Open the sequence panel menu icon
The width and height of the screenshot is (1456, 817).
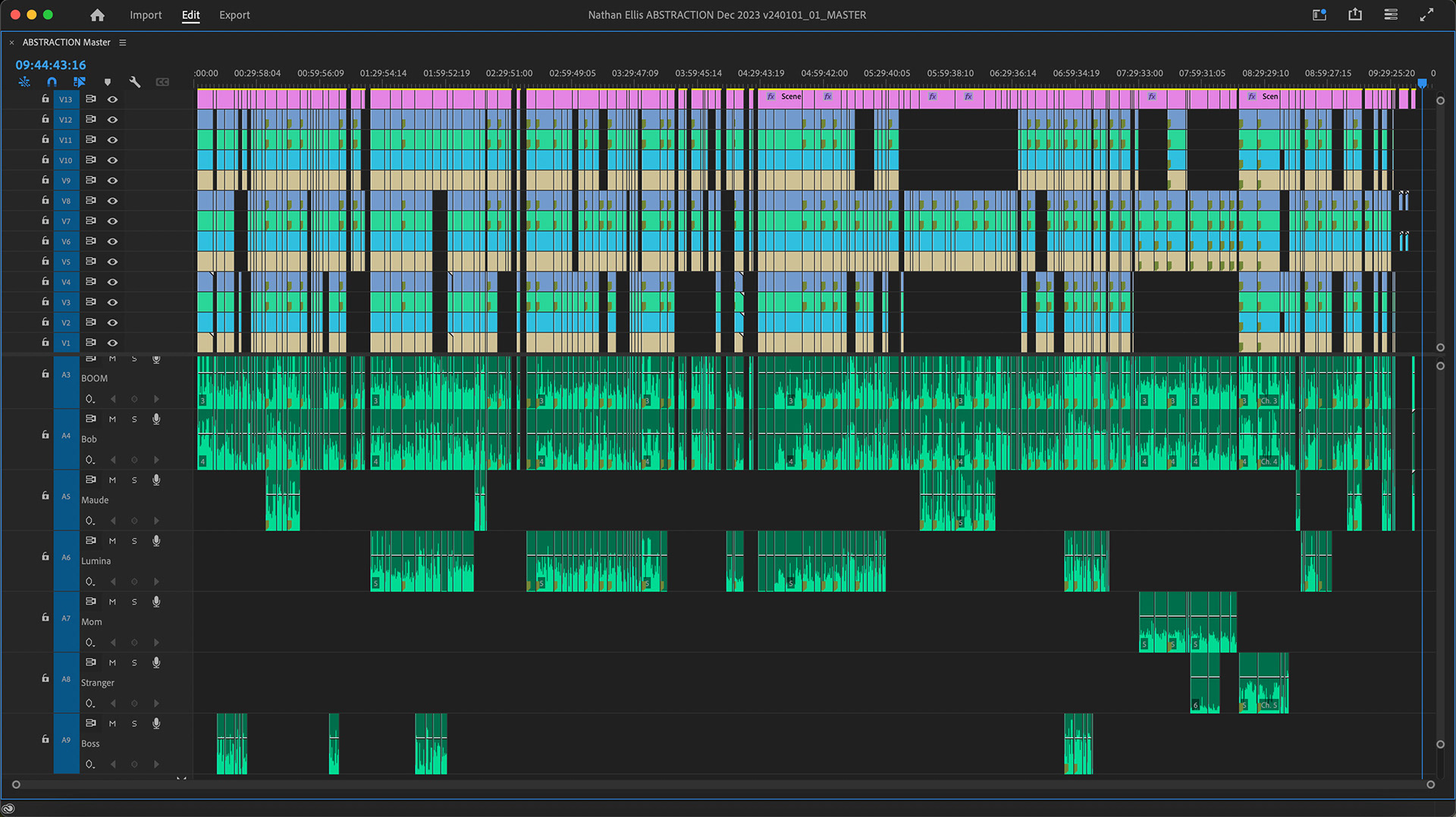click(123, 42)
